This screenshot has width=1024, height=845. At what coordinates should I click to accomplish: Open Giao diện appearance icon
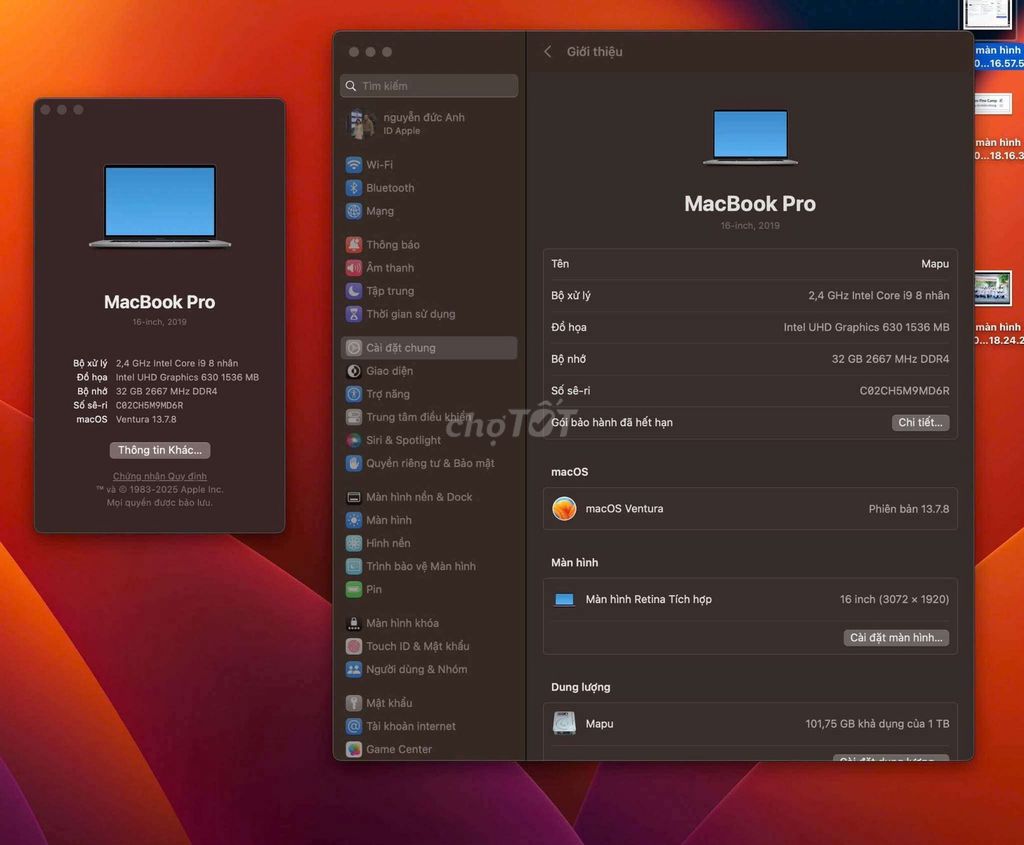click(x=353, y=371)
